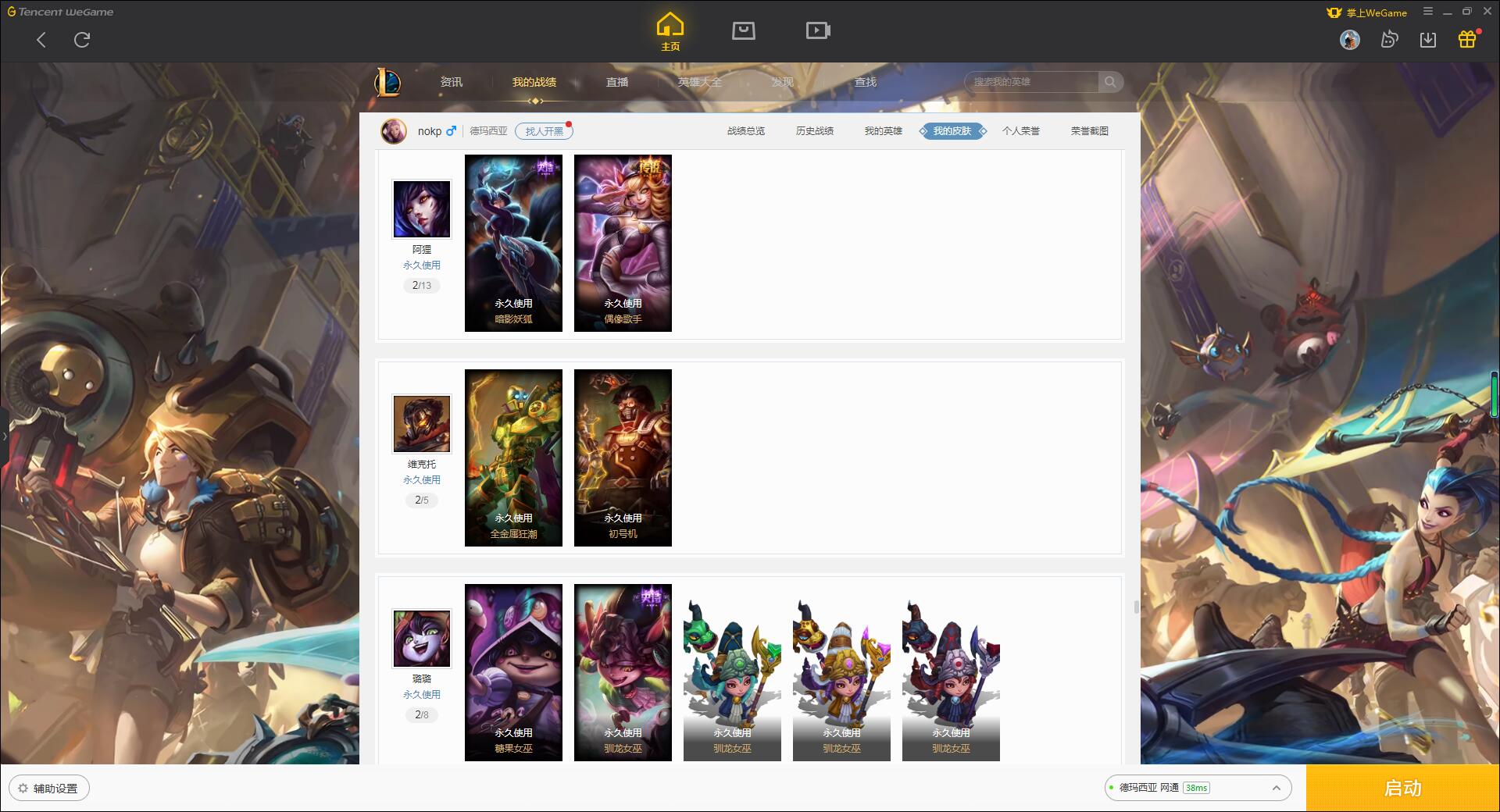
Task: Open the 暗影妖狐 skin card
Action: [x=513, y=243]
